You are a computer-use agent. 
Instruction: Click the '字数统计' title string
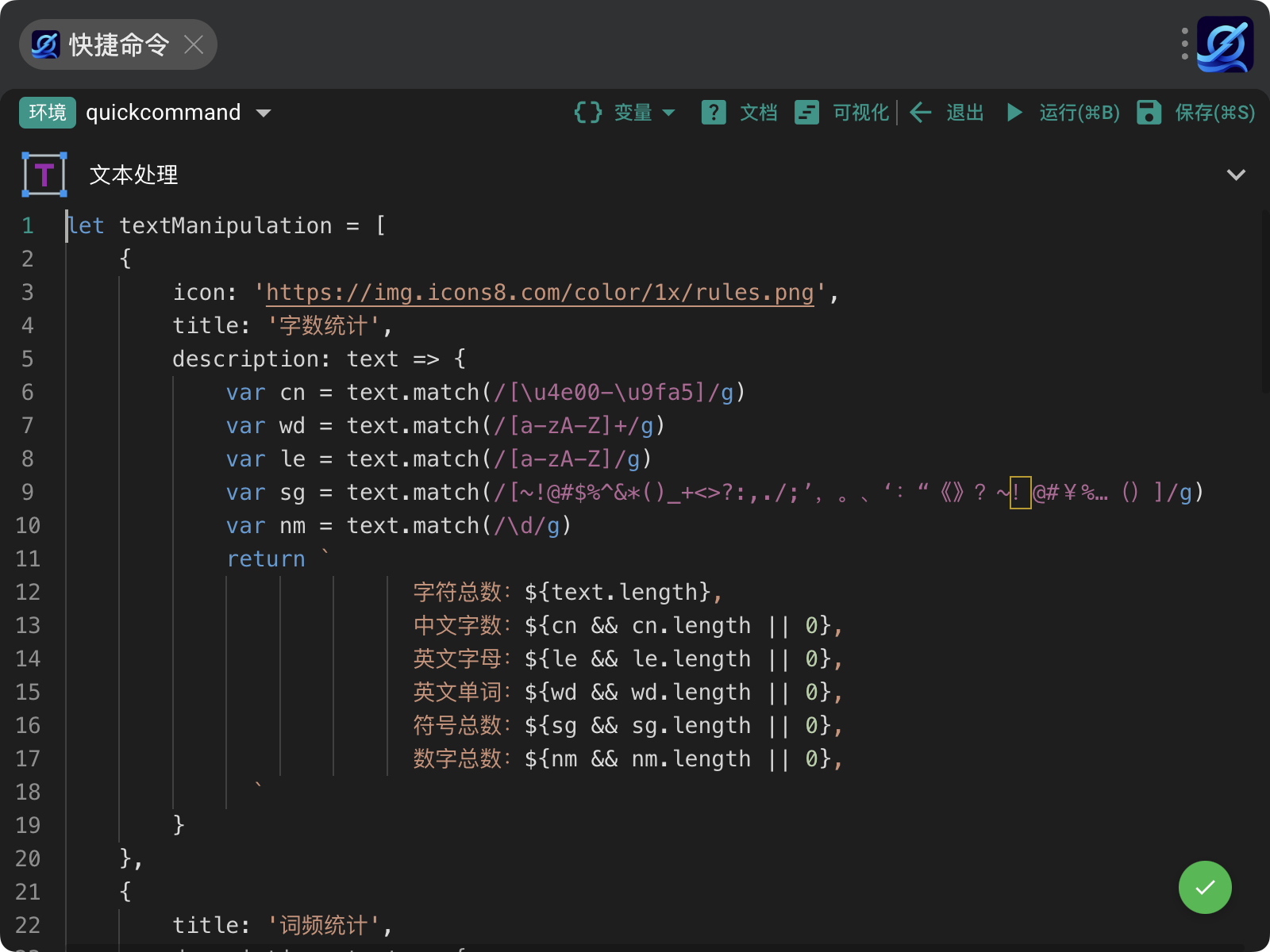[x=324, y=326]
